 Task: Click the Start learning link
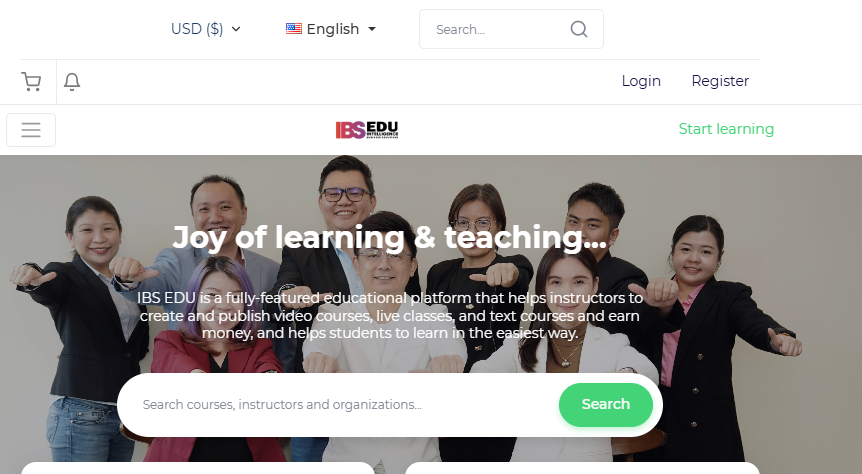(726, 129)
